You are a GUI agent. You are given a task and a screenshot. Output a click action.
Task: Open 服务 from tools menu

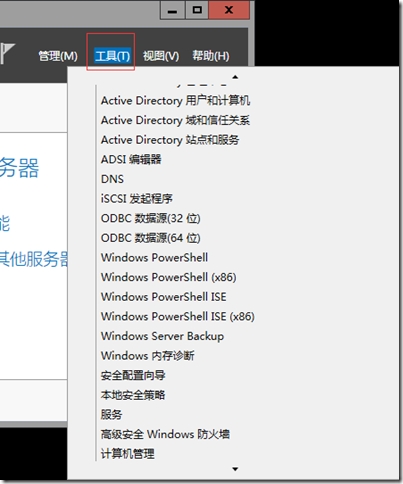[x=112, y=415]
